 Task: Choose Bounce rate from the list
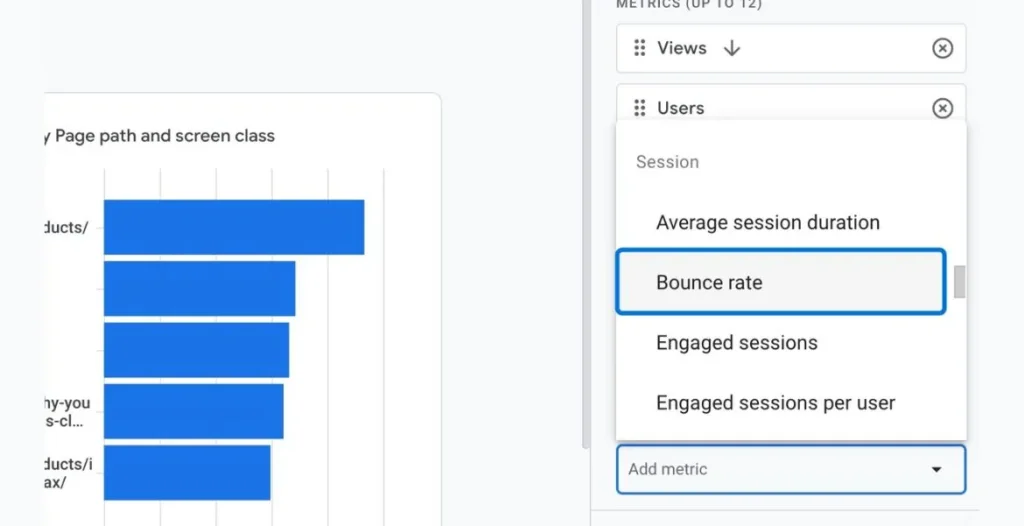(x=780, y=282)
